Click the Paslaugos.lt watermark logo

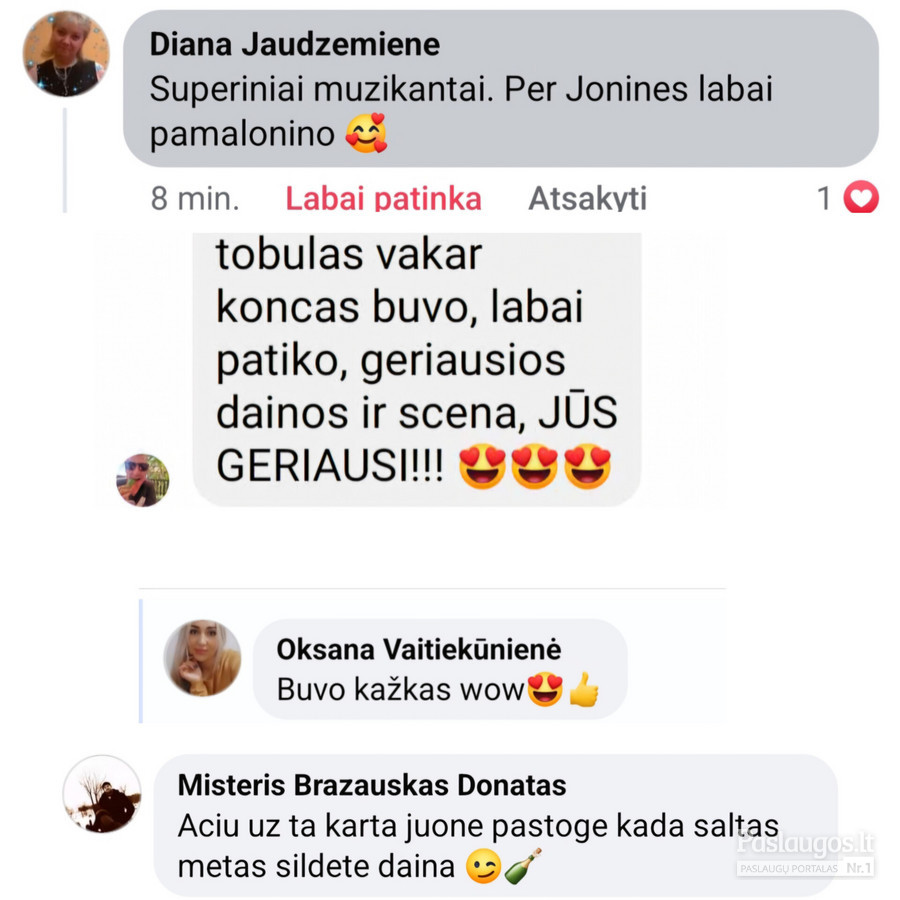click(805, 854)
